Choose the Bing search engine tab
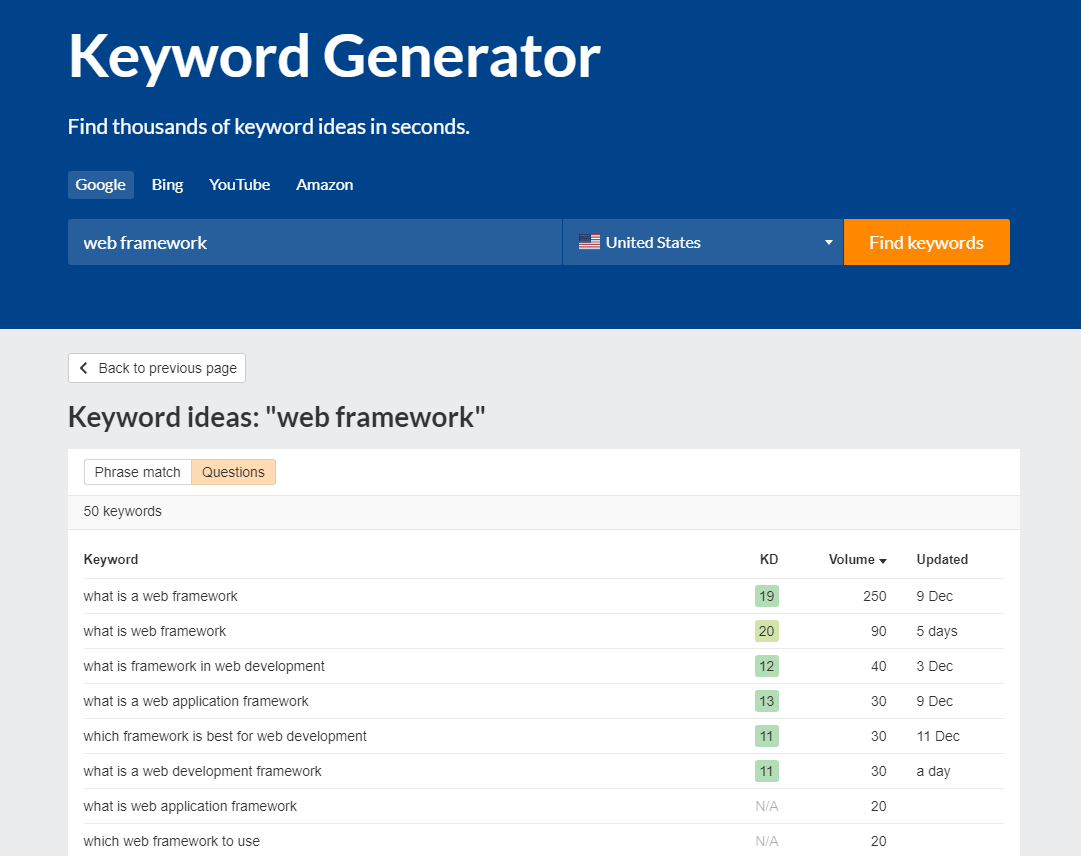 tap(167, 185)
